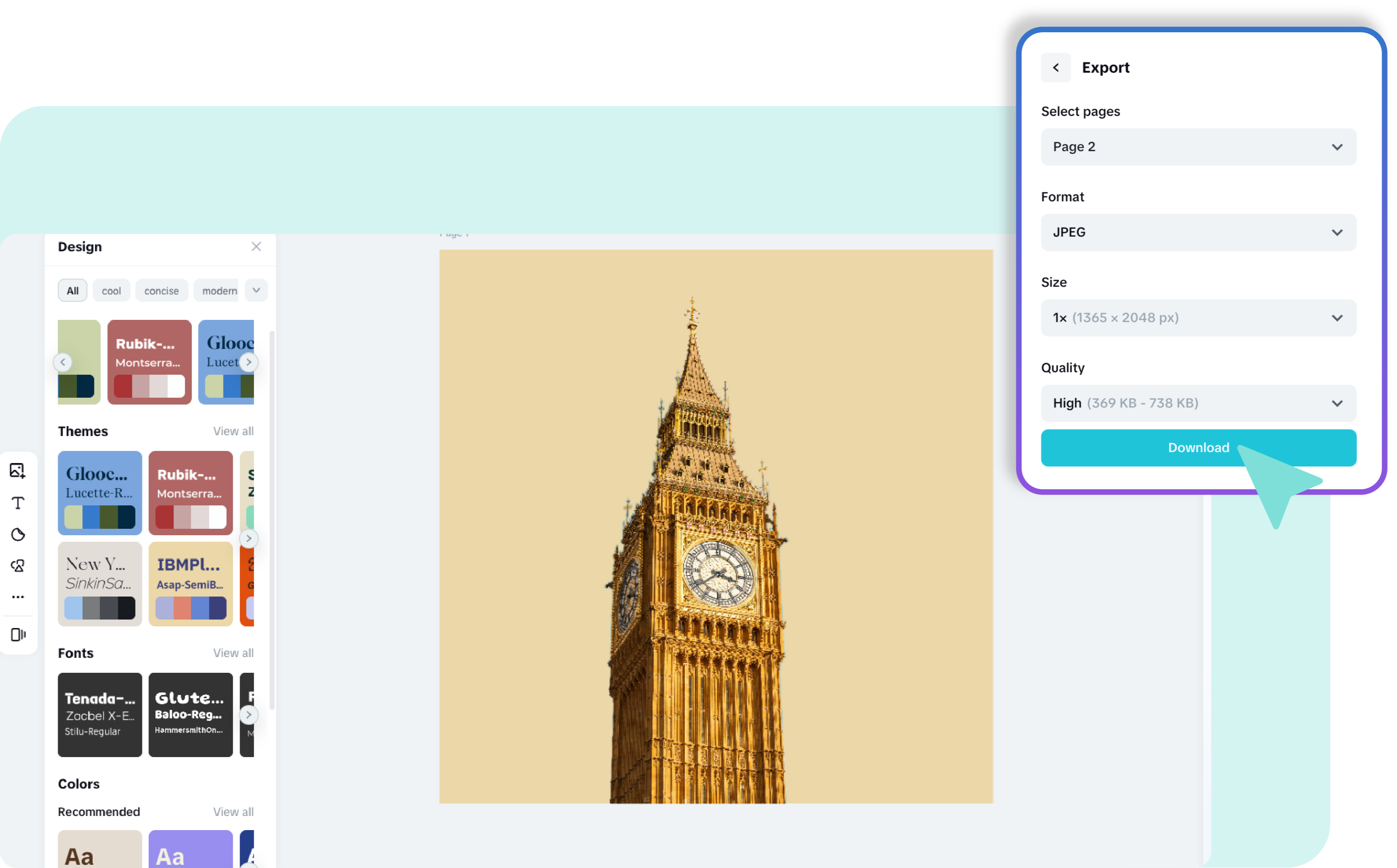Click the add image tool icon
1397x868 pixels.
click(x=18, y=471)
